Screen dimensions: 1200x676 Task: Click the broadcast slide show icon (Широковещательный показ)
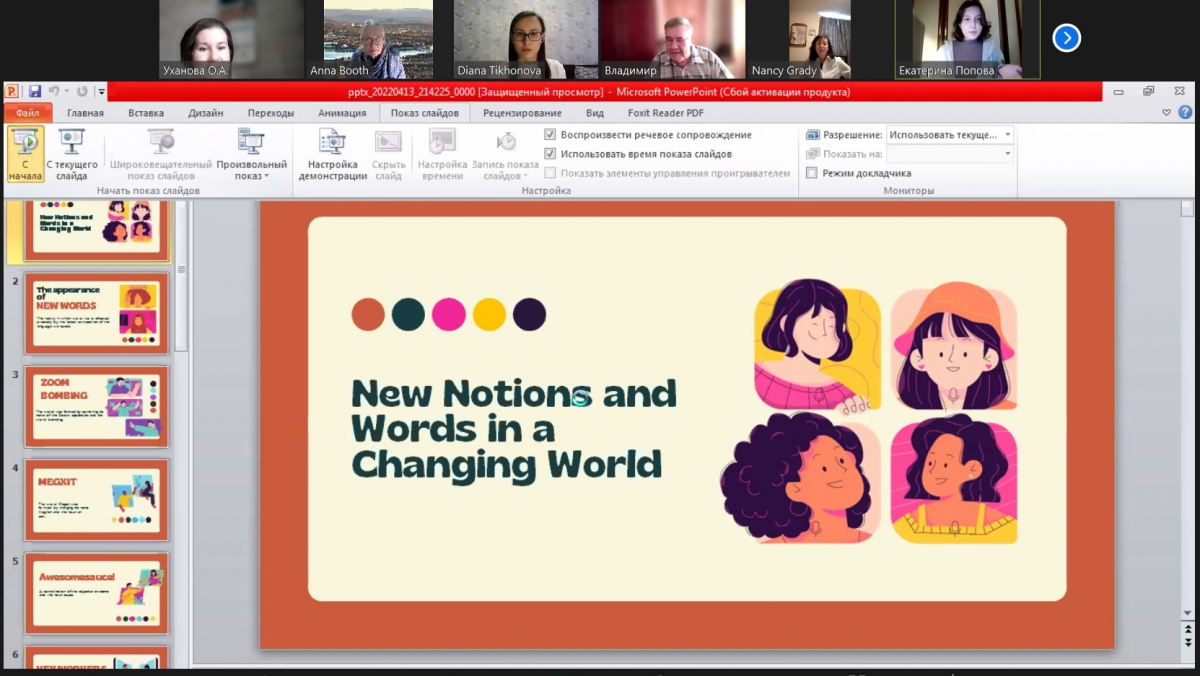161,141
